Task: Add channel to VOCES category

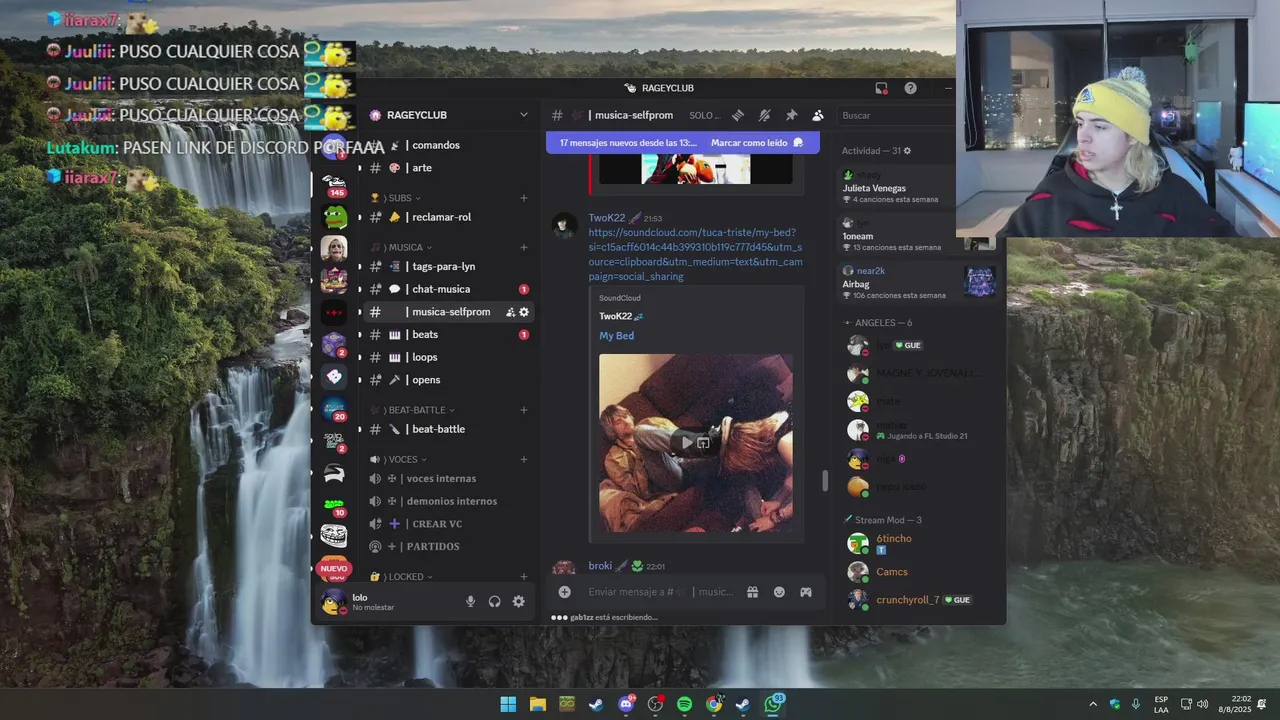Action: pos(523,459)
